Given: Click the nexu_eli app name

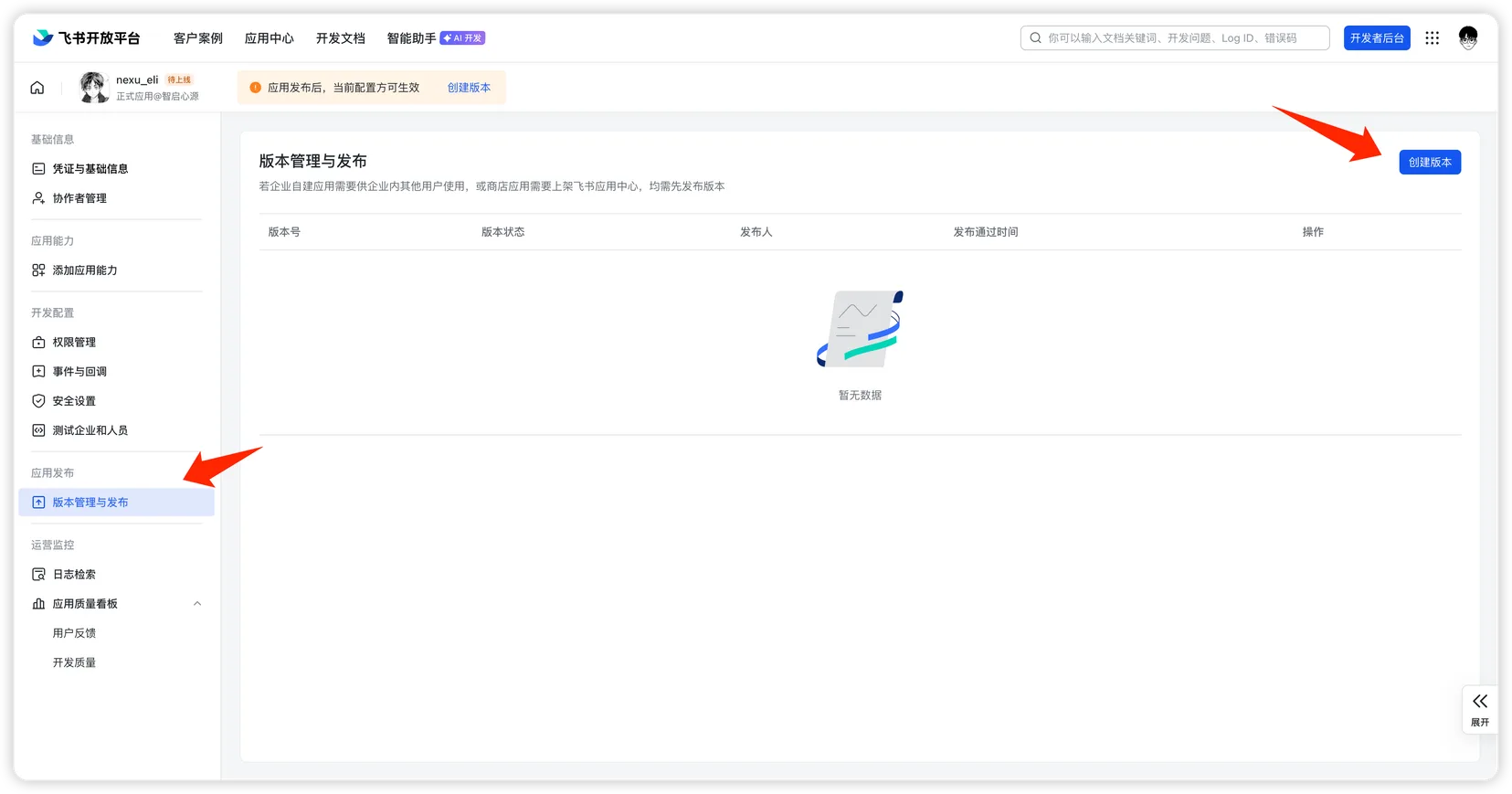Looking at the screenshot, I should click(x=137, y=80).
